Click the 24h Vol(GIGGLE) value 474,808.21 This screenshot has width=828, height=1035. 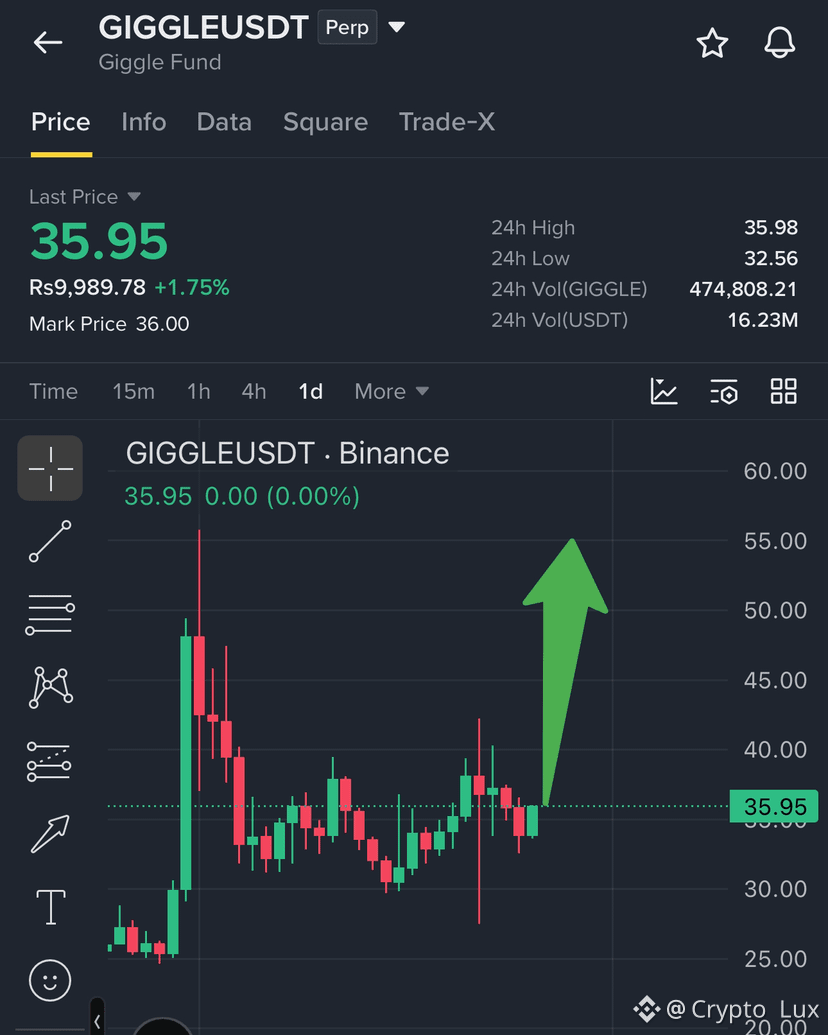tap(743, 289)
